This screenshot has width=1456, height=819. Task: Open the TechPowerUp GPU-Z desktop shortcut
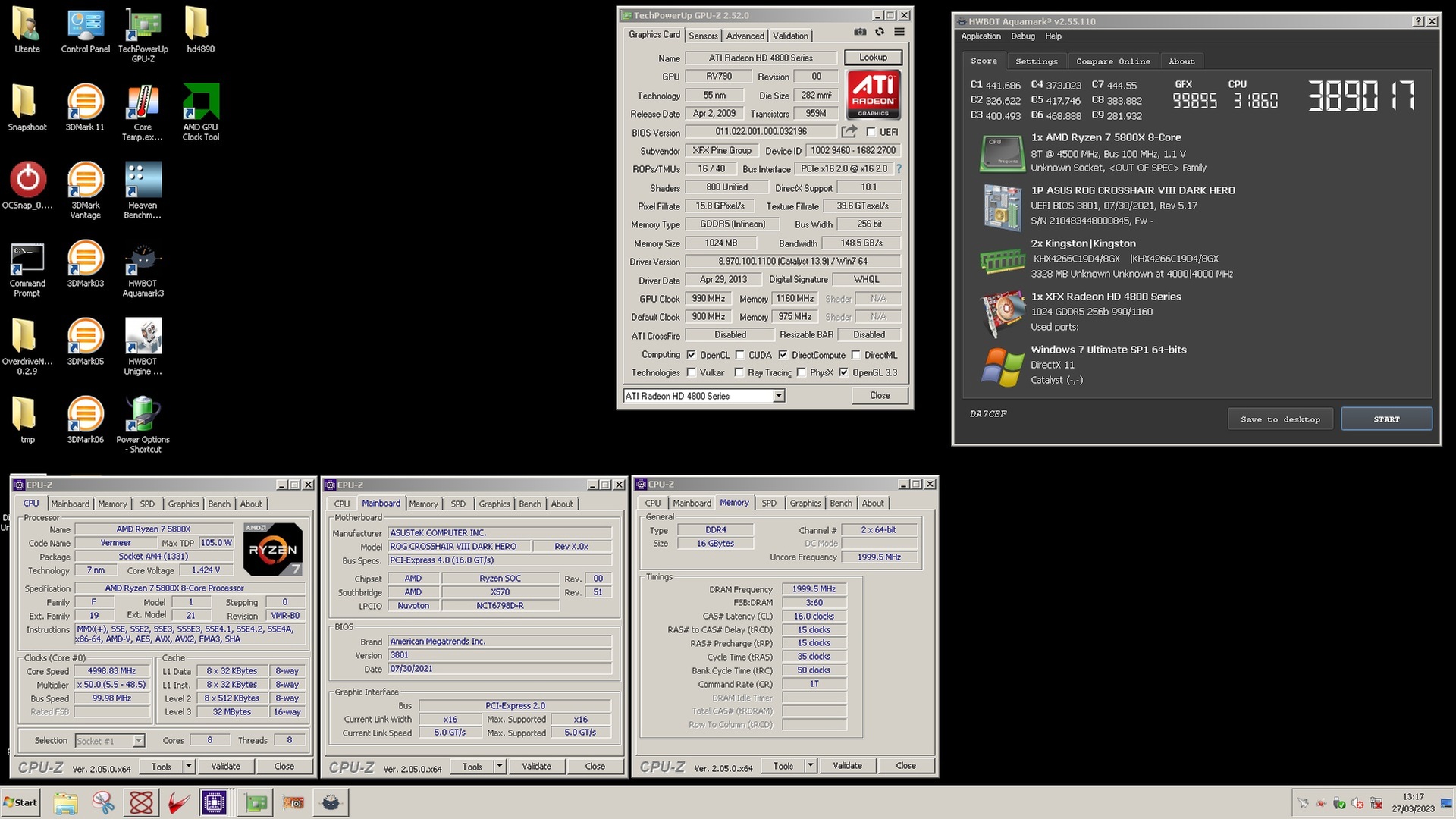(x=143, y=34)
